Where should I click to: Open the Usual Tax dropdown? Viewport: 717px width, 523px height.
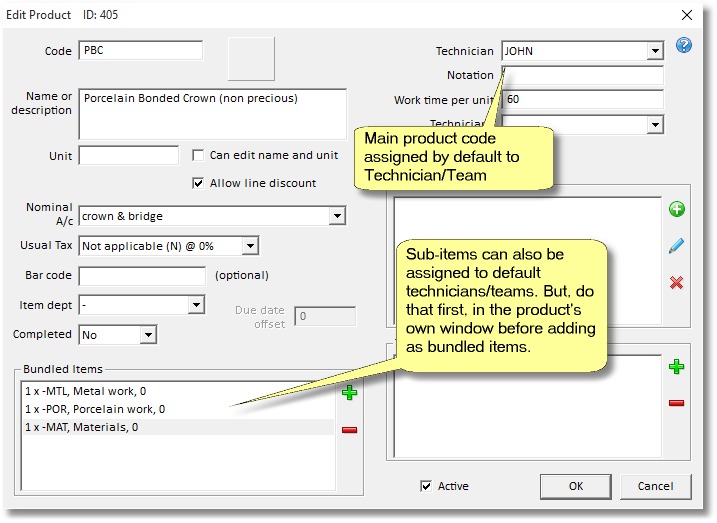click(x=249, y=246)
